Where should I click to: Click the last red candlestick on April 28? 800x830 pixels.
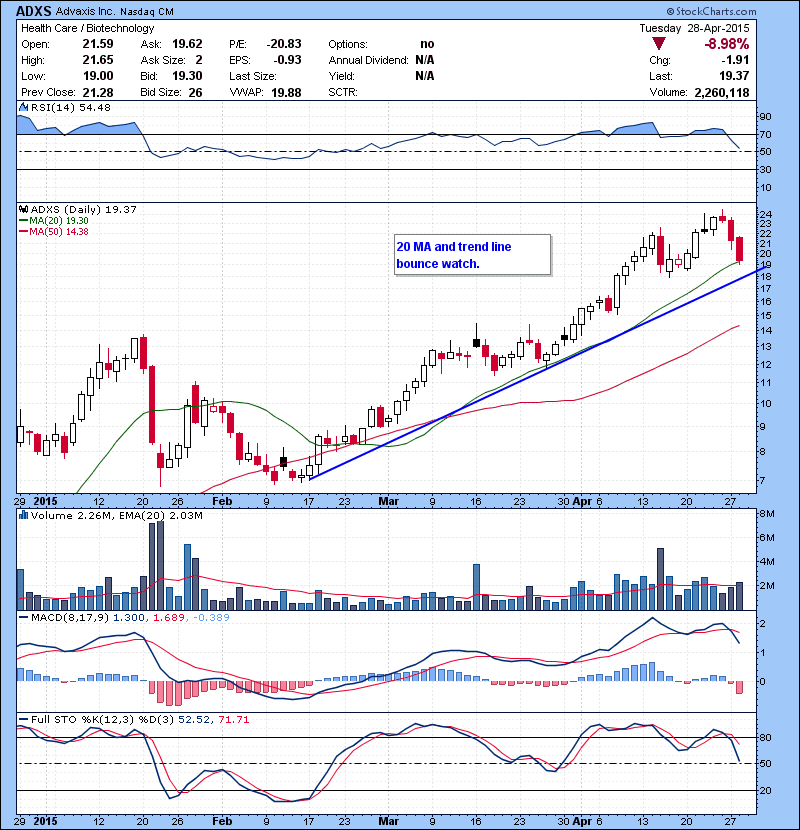point(740,249)
